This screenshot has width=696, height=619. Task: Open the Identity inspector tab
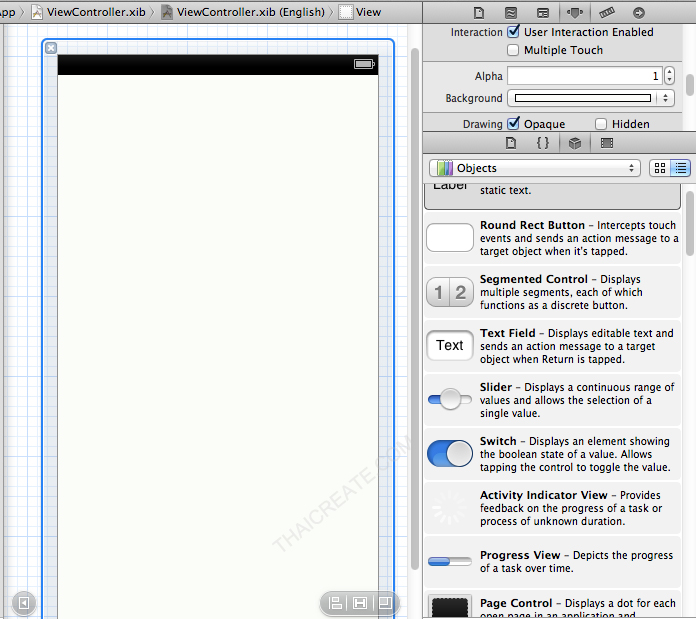click(x=542, y=13)
